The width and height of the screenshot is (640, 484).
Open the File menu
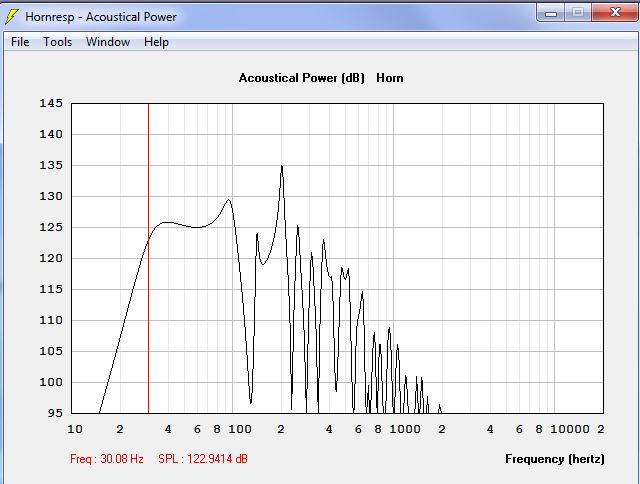point(20,42)
